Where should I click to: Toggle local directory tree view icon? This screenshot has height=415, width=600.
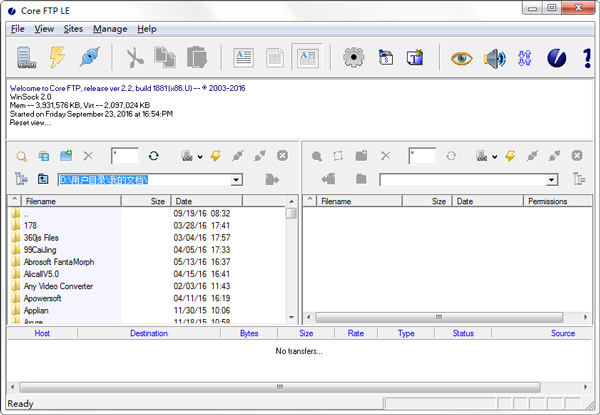click(x=20, y=179)
